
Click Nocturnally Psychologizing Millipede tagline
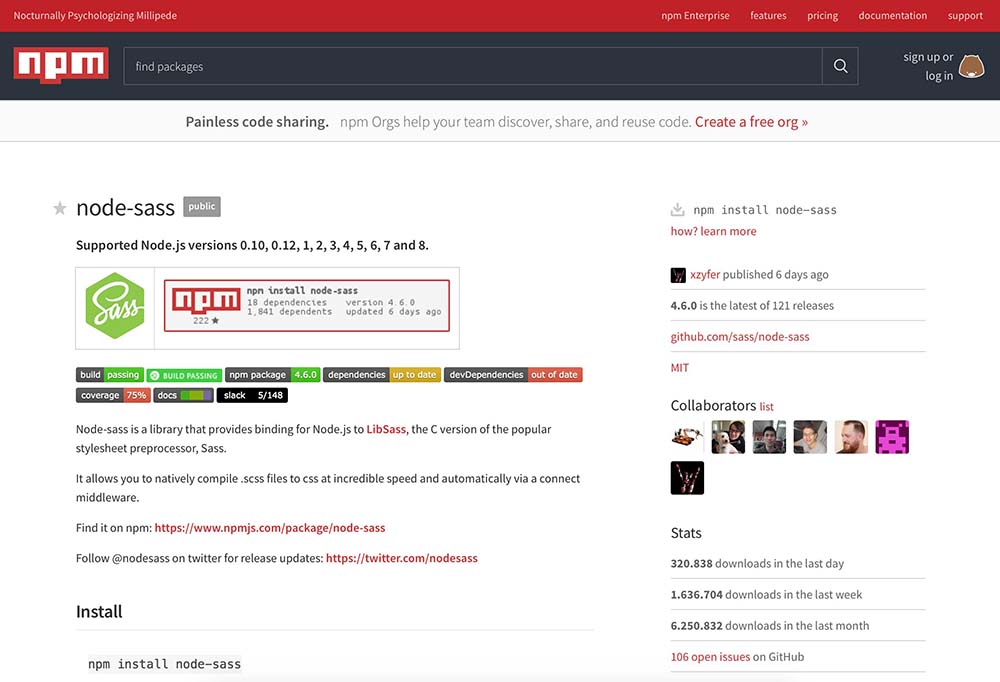click(95, 16)
